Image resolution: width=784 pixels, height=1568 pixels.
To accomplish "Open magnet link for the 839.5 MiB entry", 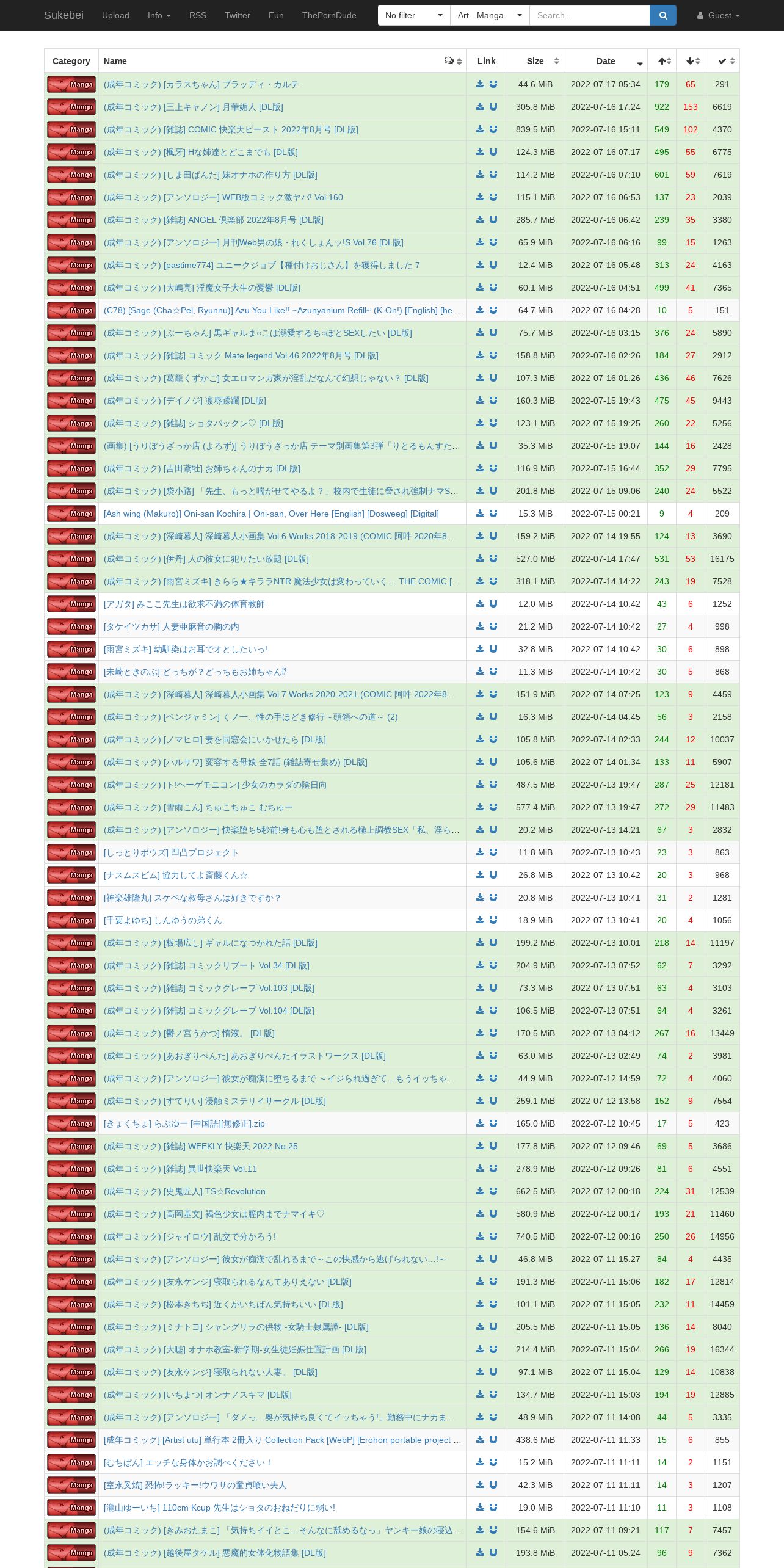I will click(493, 129).
